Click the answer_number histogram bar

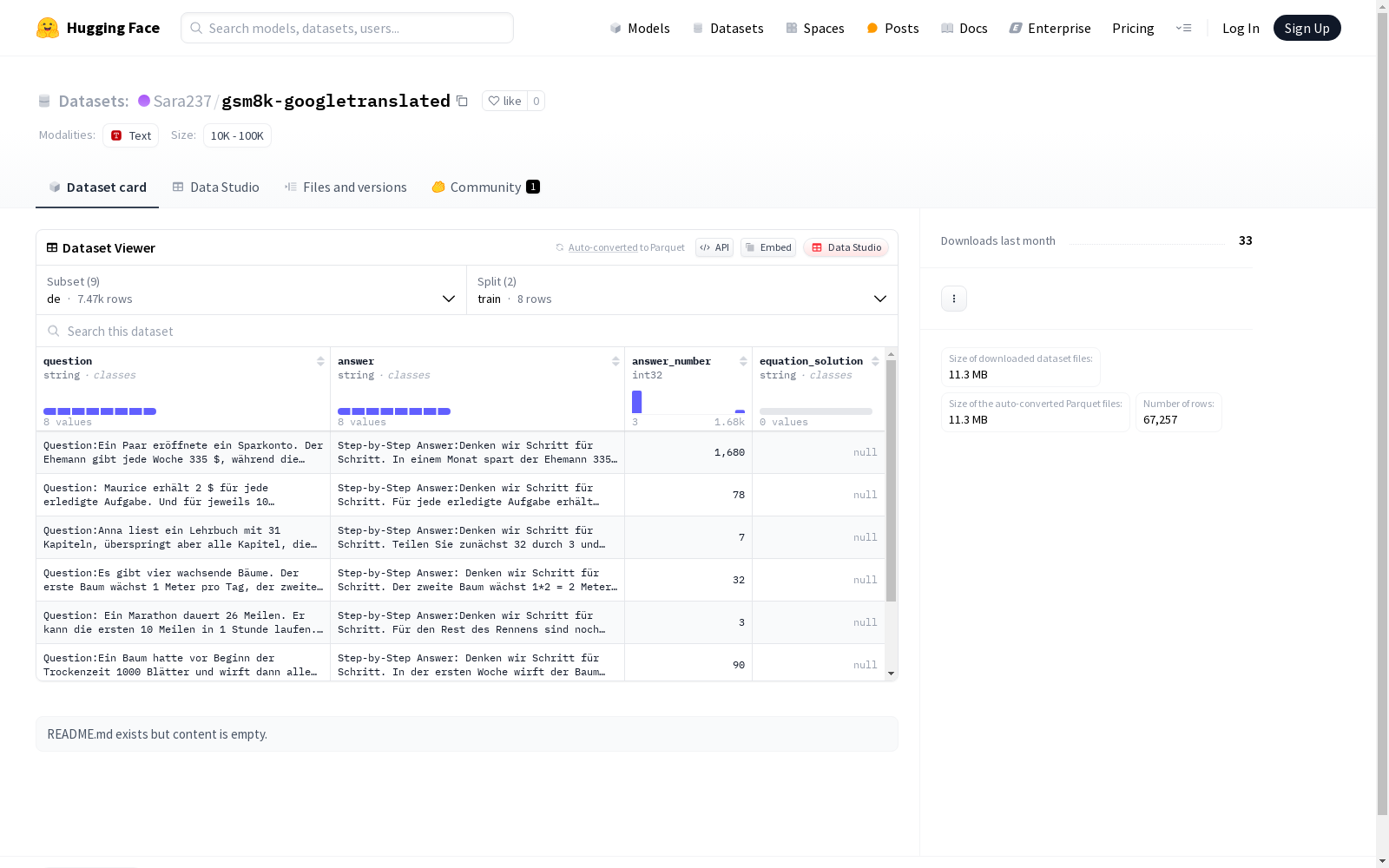coord(636,402)
